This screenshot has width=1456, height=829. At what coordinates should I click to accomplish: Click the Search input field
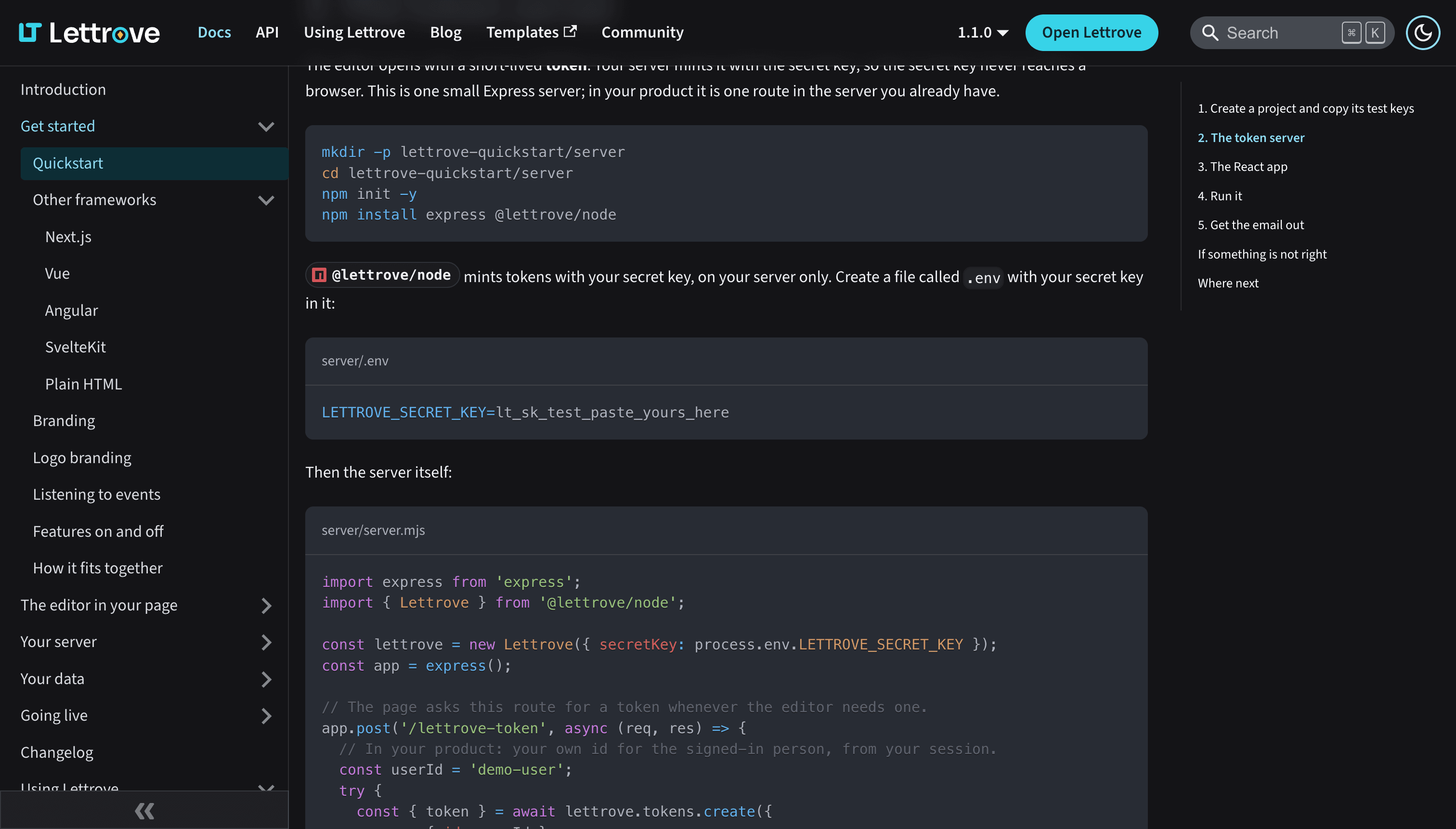pyautogui.click(x=1291, y=33)
